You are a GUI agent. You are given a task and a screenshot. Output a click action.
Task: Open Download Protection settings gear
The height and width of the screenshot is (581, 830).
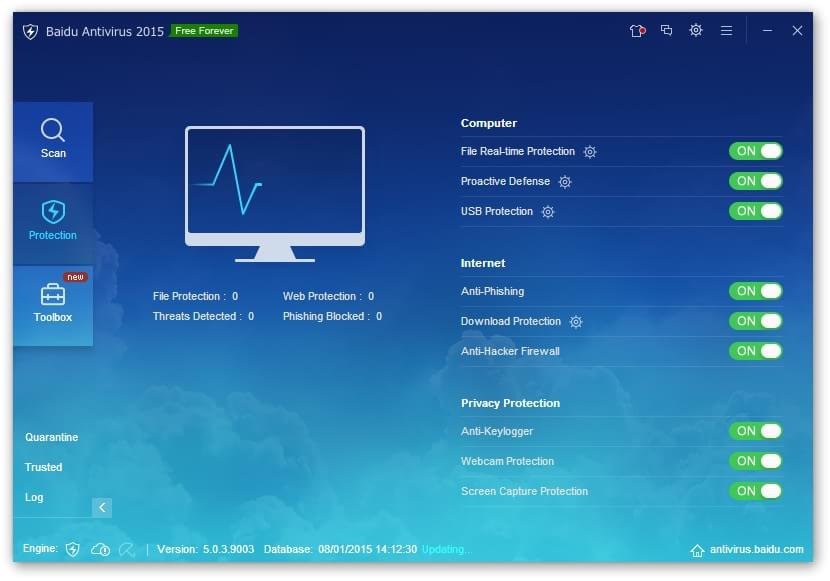576,322
